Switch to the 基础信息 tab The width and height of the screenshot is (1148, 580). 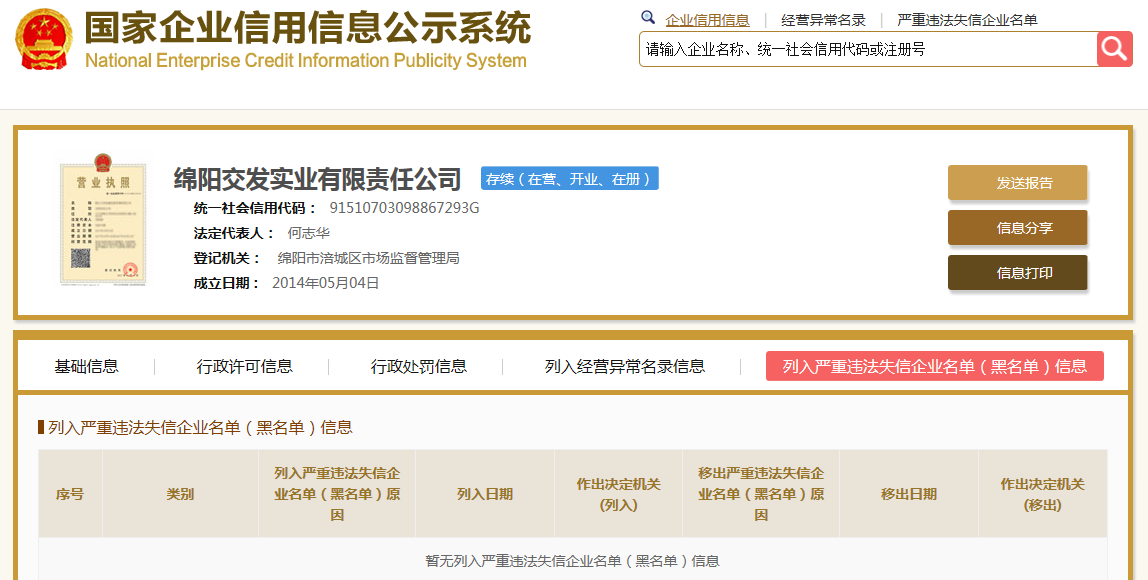86,366
